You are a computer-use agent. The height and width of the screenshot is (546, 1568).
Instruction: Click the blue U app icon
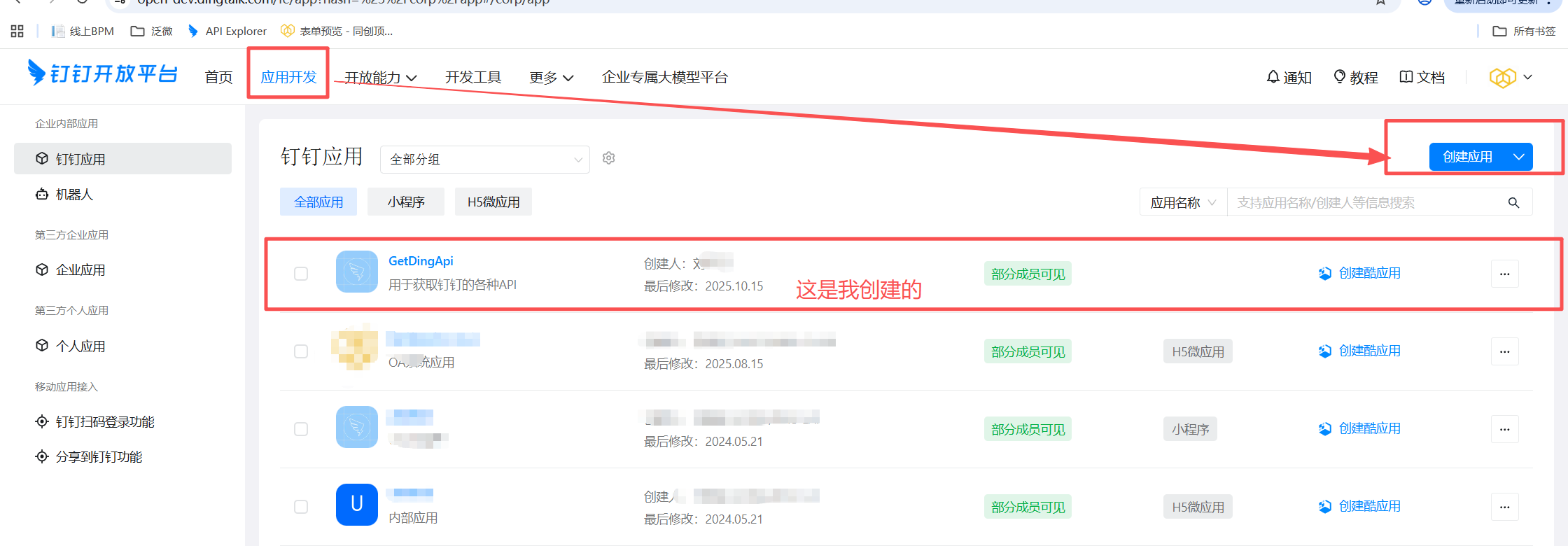pos(357,505)
